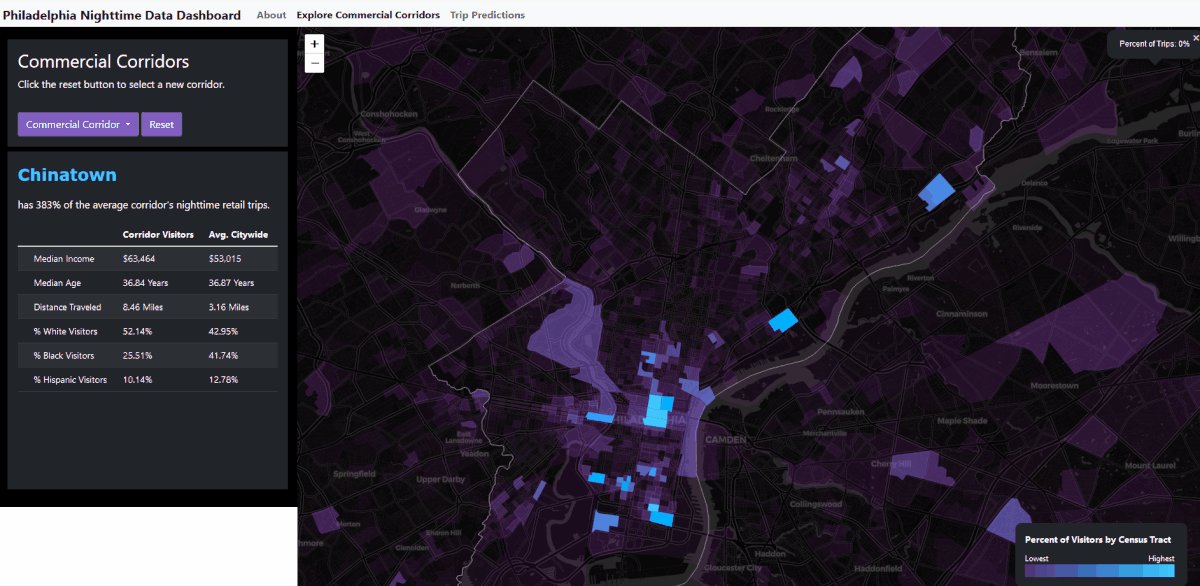Image resolution: width=1200 pixels, height=586 pixels.
Task: Open the About page
Action: 271,15
